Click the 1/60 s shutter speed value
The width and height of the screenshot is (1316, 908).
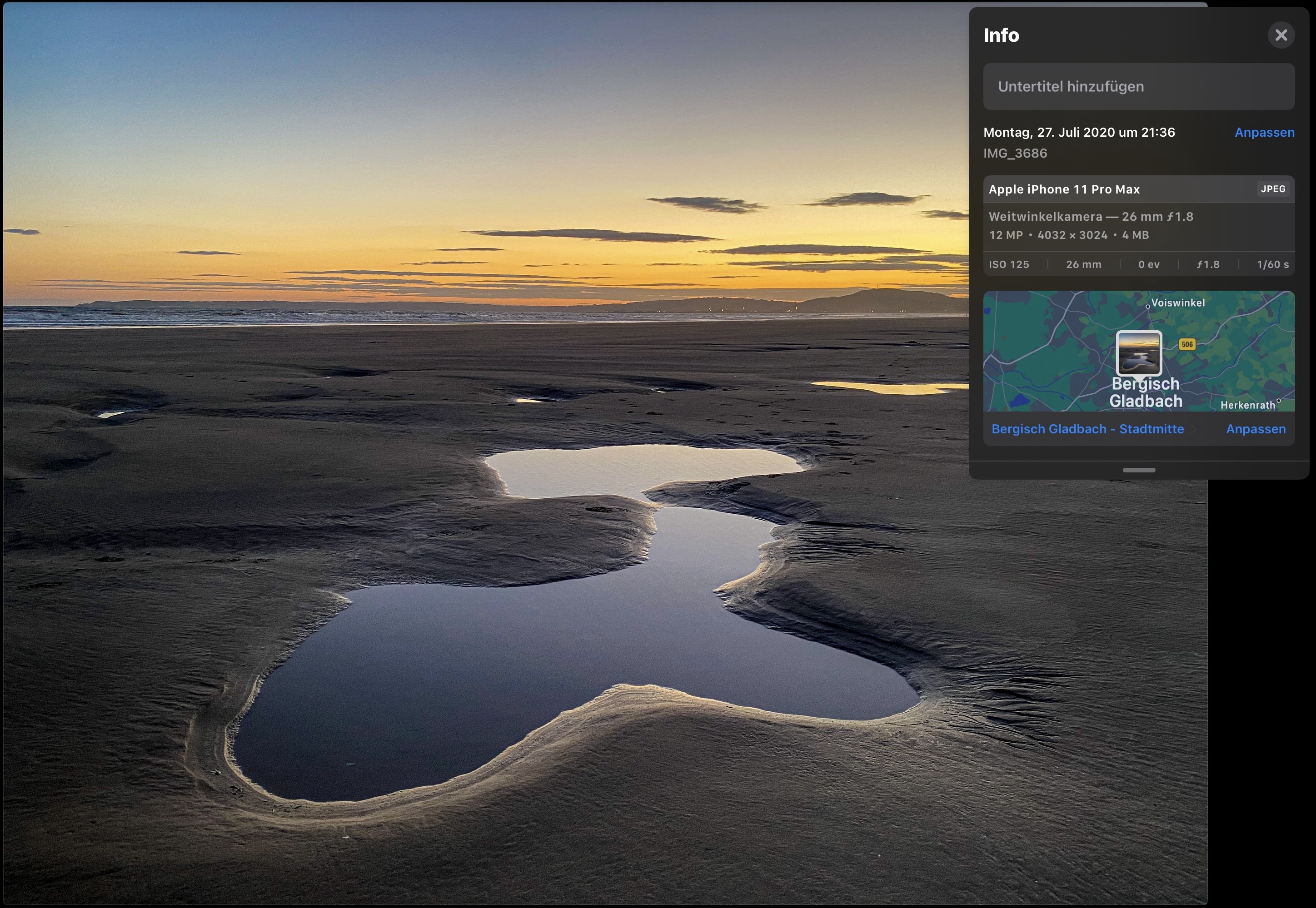pos(1272,264)
